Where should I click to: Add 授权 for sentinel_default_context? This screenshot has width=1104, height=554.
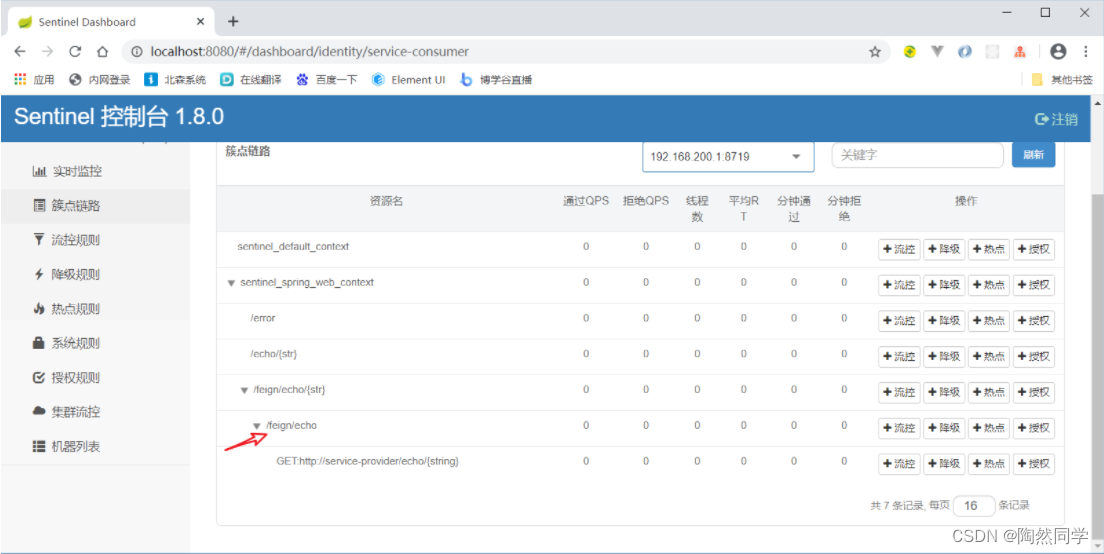pos(1034,249)
